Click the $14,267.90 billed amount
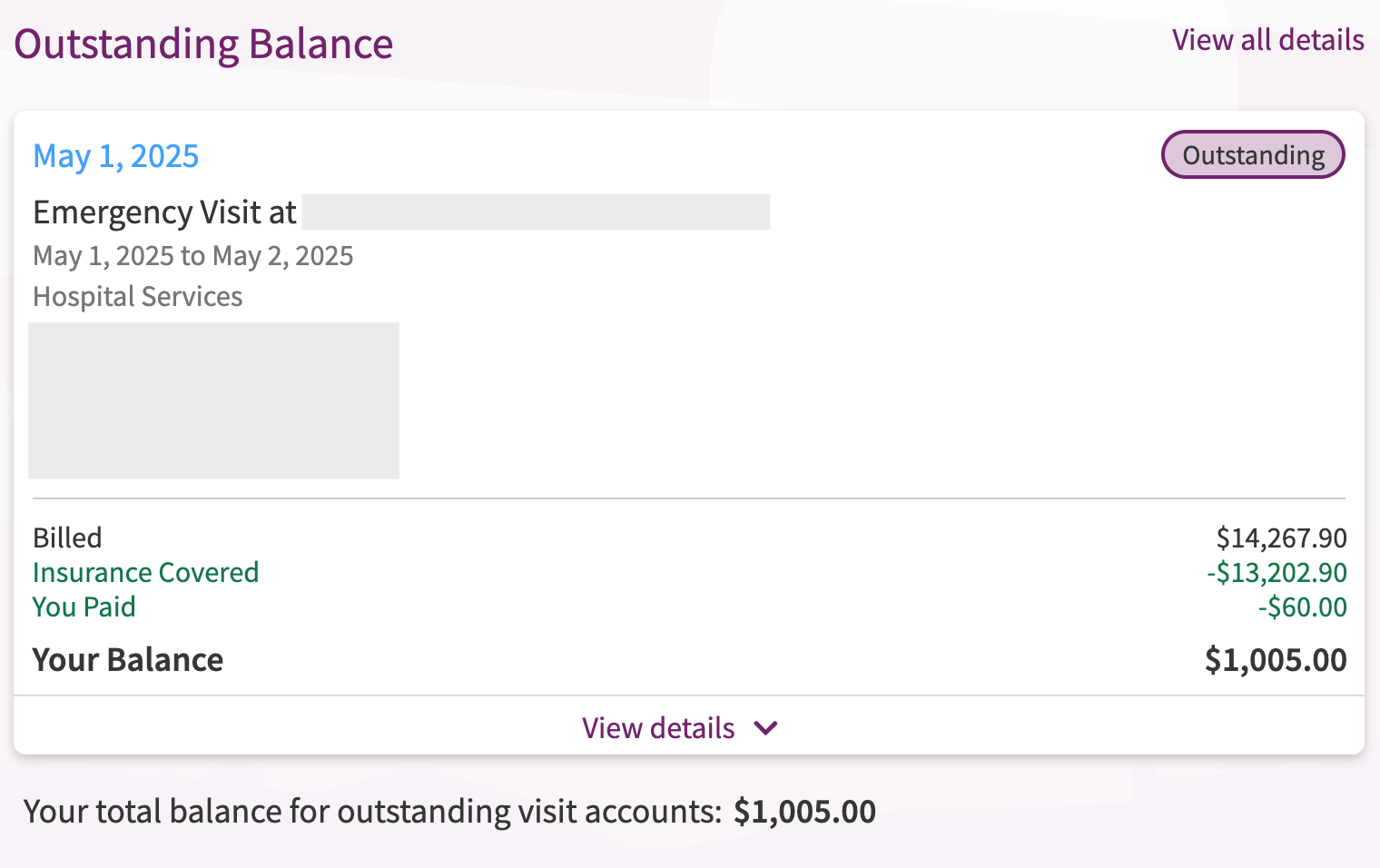 tap(1281, 538)
